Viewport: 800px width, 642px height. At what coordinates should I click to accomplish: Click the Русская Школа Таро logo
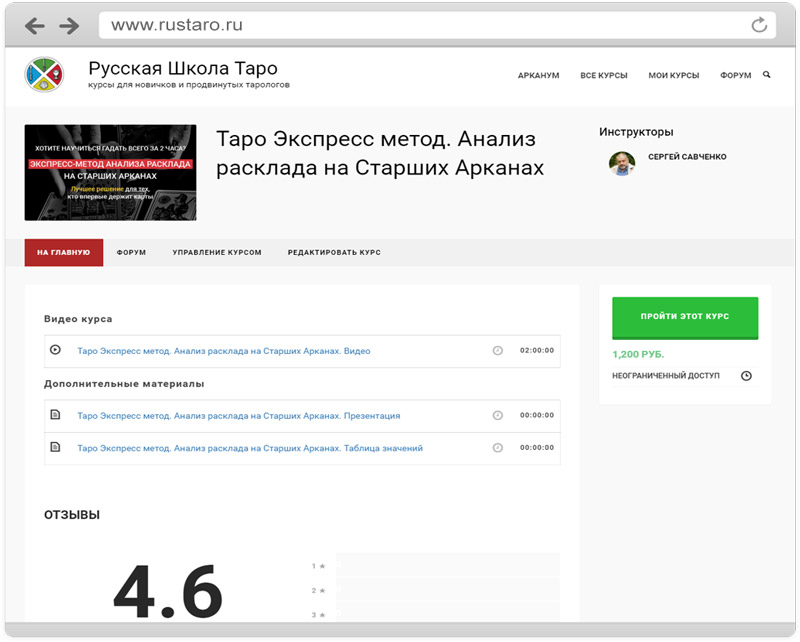tap(44, 75)
